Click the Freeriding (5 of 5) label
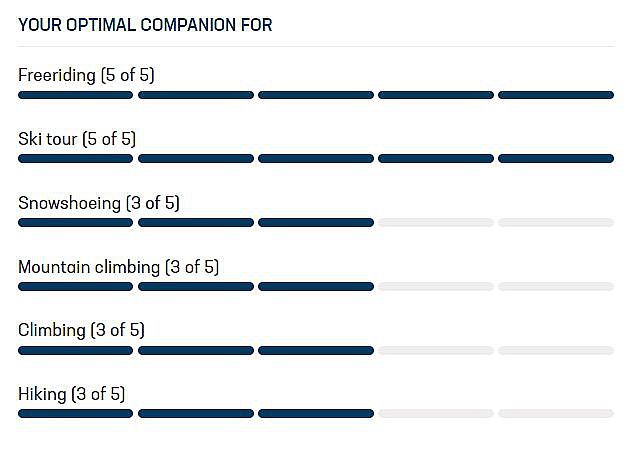 (x=86, y=75)
